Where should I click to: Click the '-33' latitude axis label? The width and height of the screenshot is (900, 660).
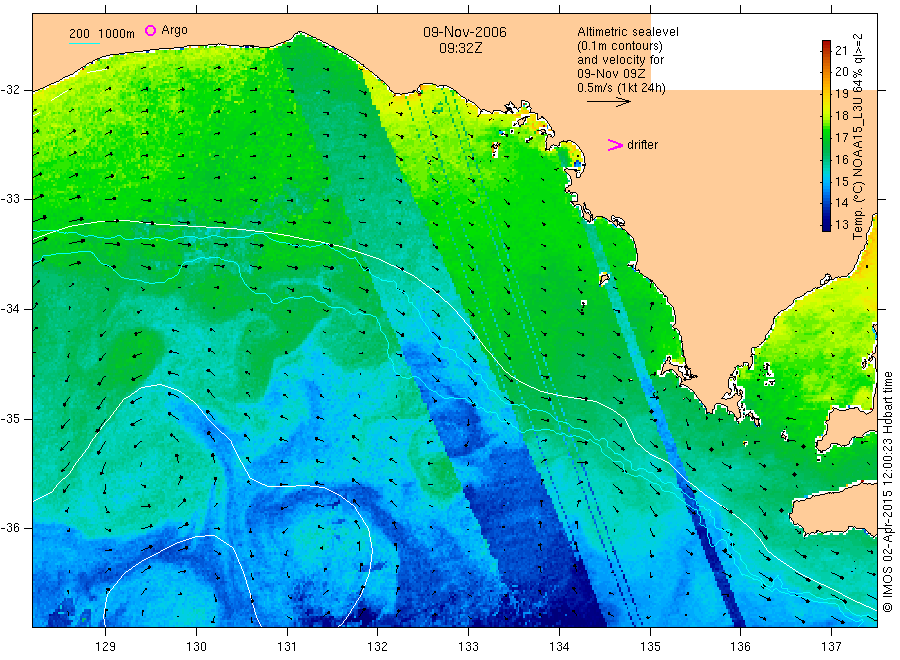point(10,199)
